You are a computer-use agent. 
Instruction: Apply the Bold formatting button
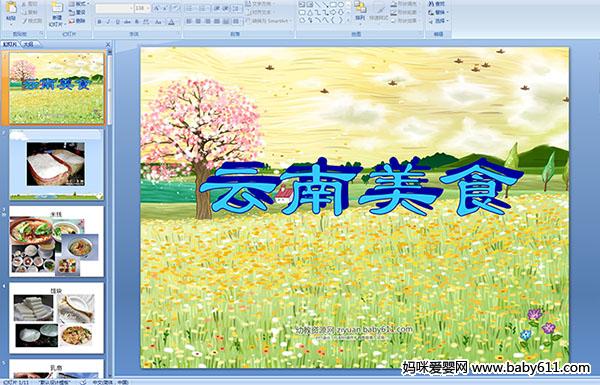[99, 22]
